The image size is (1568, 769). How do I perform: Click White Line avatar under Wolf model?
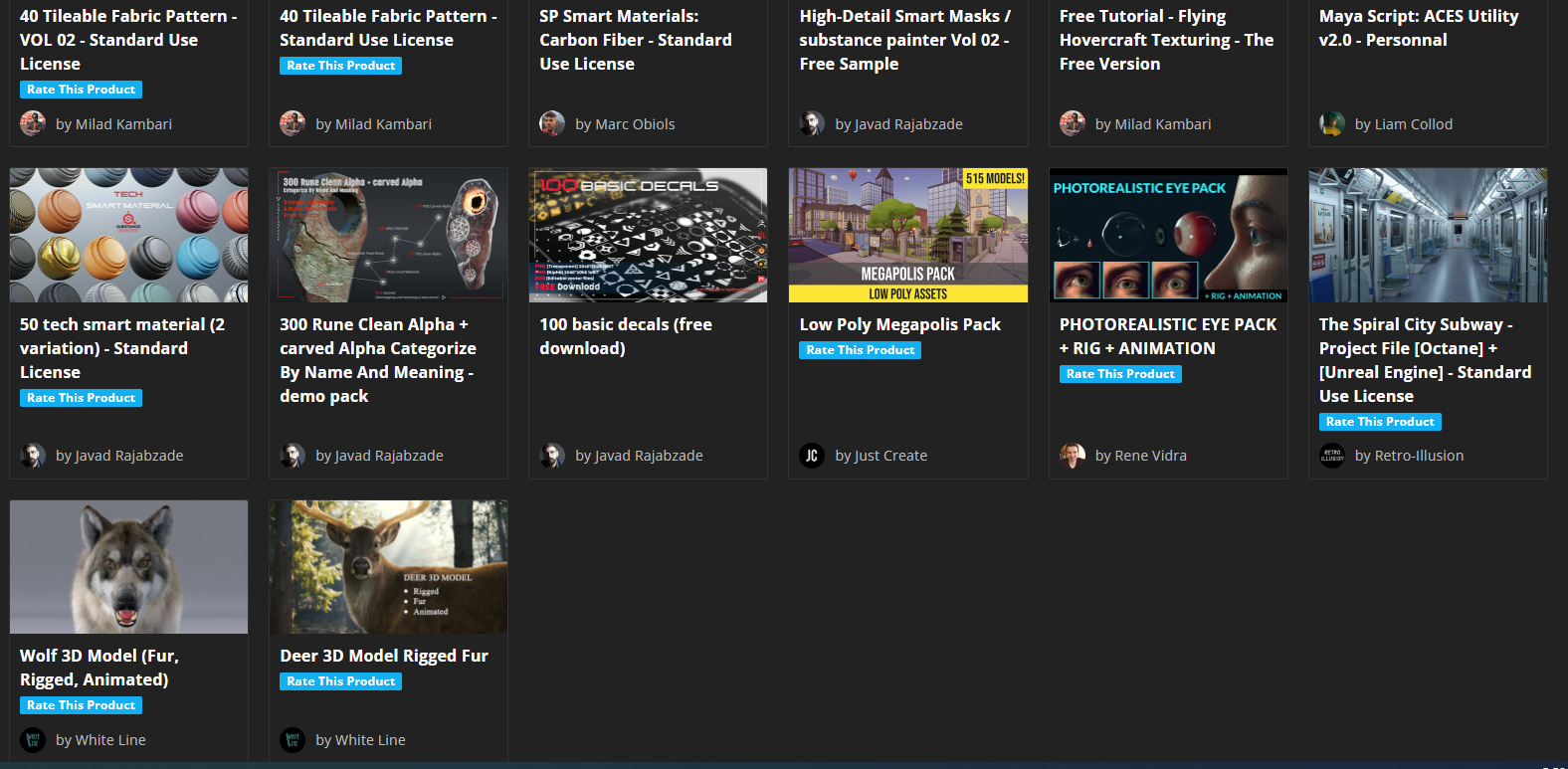pyautogui.click(x=33, y=740)
